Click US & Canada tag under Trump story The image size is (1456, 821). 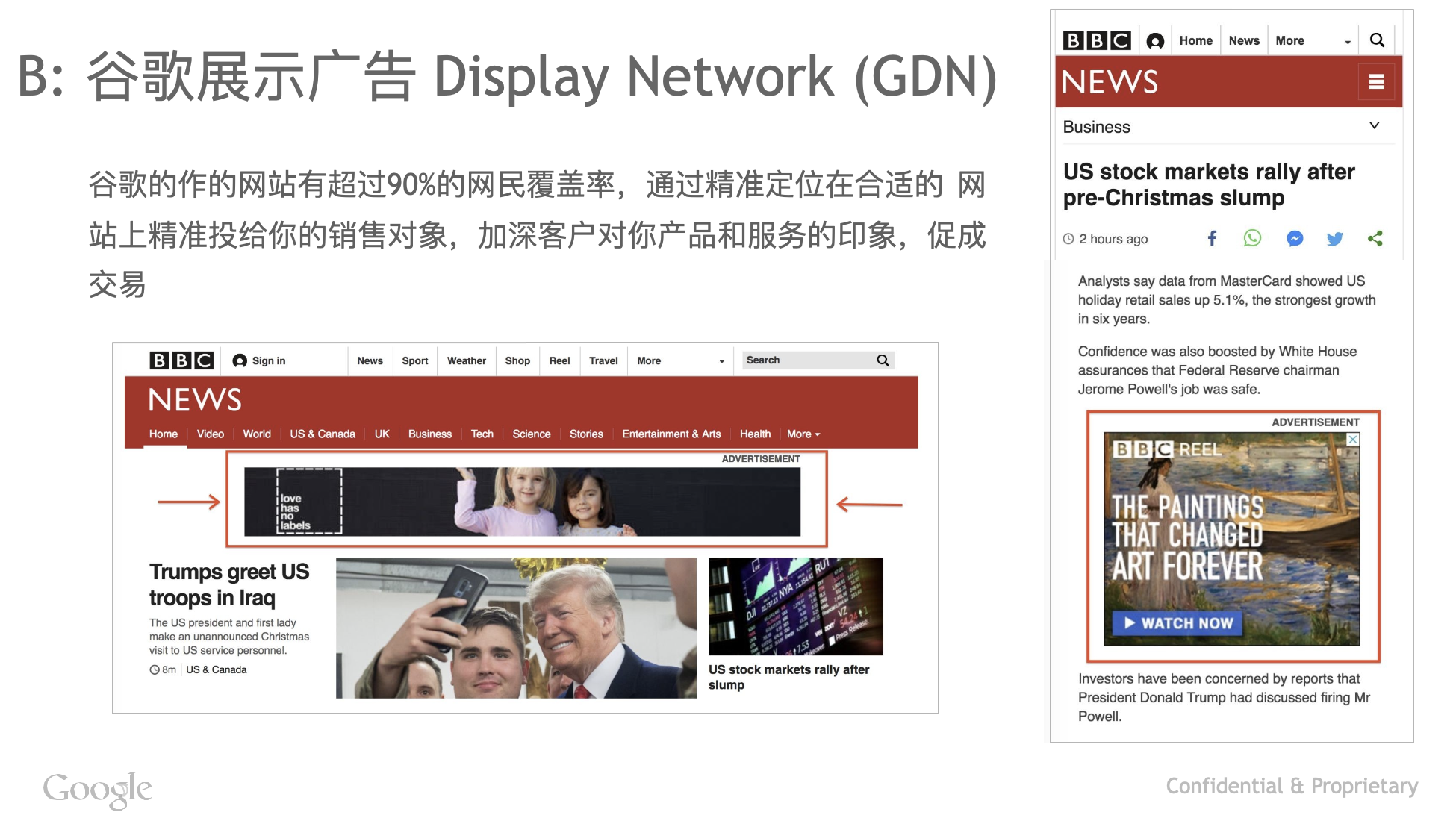pyautogui.click(x=216, y=669)
